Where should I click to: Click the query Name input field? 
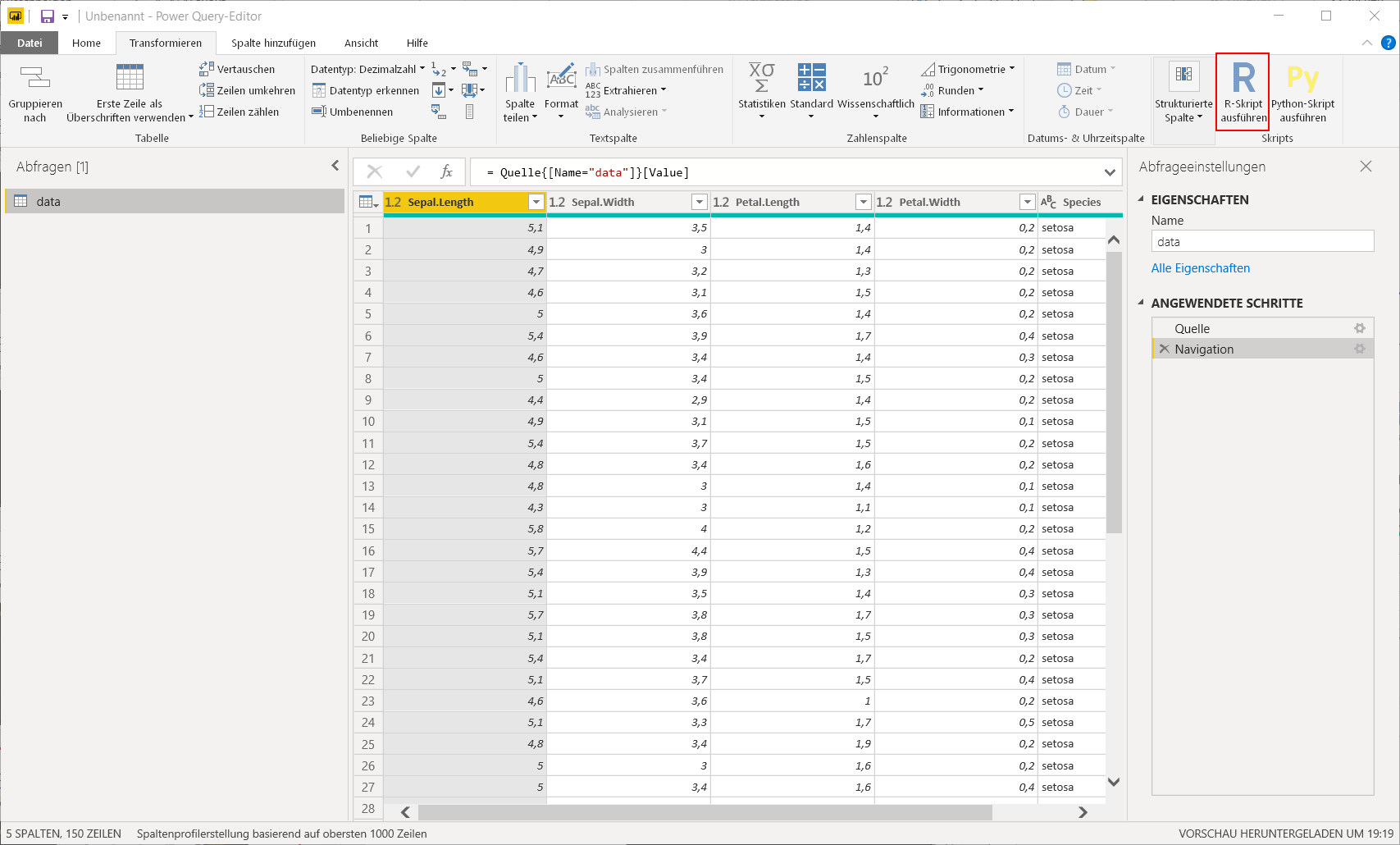(x=1262, y=241)
